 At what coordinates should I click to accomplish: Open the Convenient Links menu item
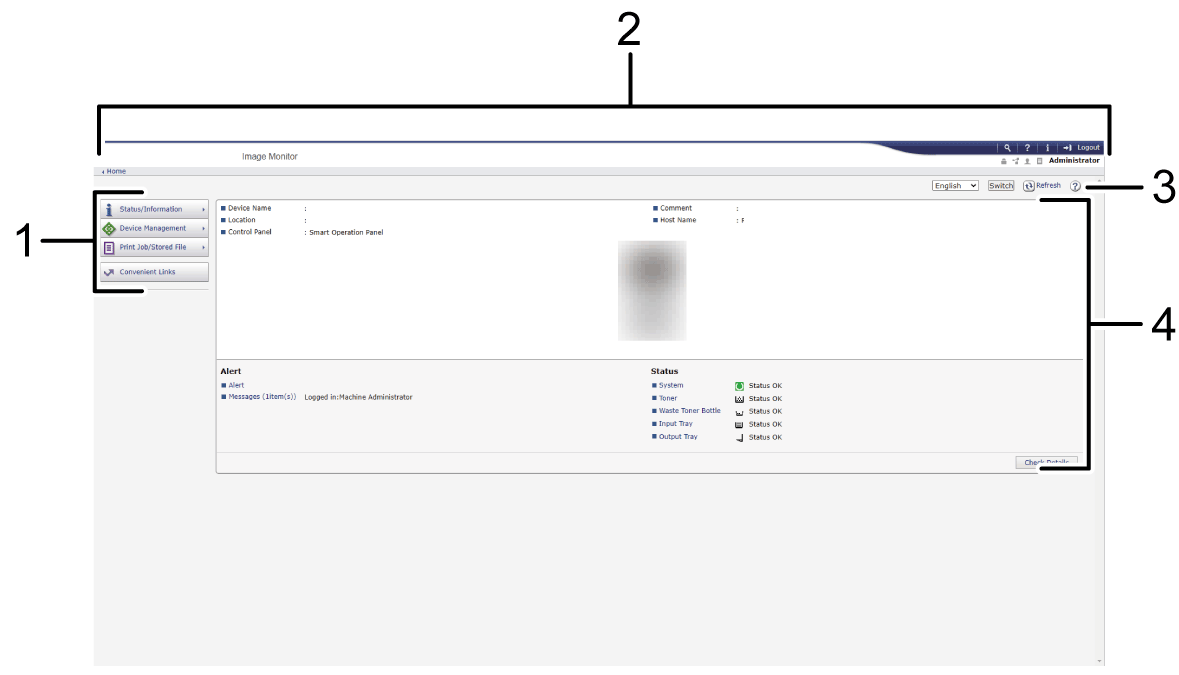(154, 272)
